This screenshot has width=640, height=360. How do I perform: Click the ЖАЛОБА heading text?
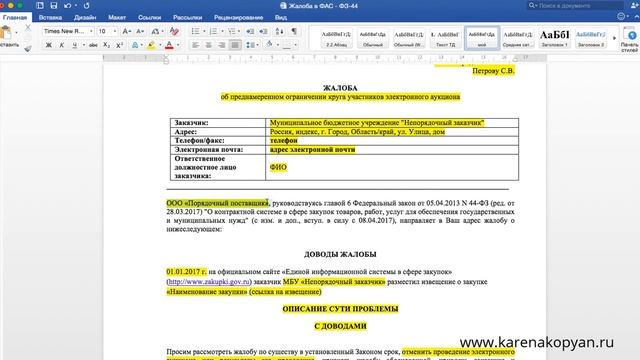point(340,88)
